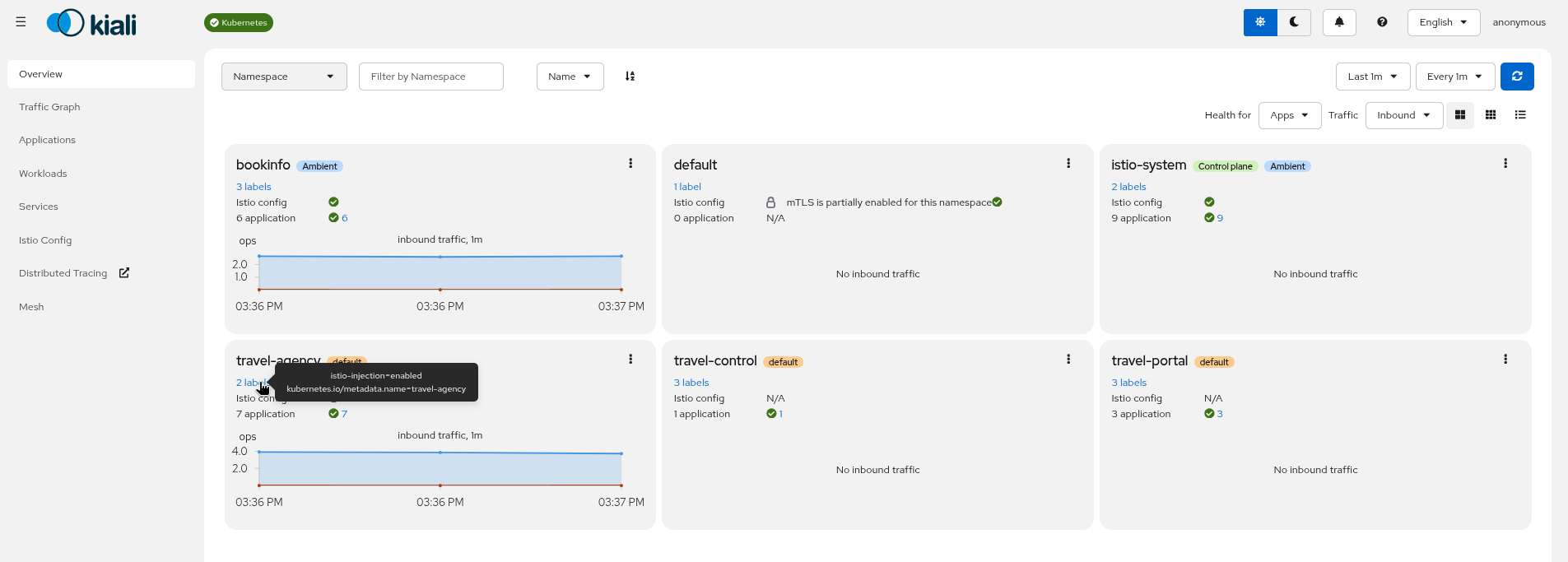1568x562 pixels.
Task: Click the refresh button
Action: coord(1517,77)
